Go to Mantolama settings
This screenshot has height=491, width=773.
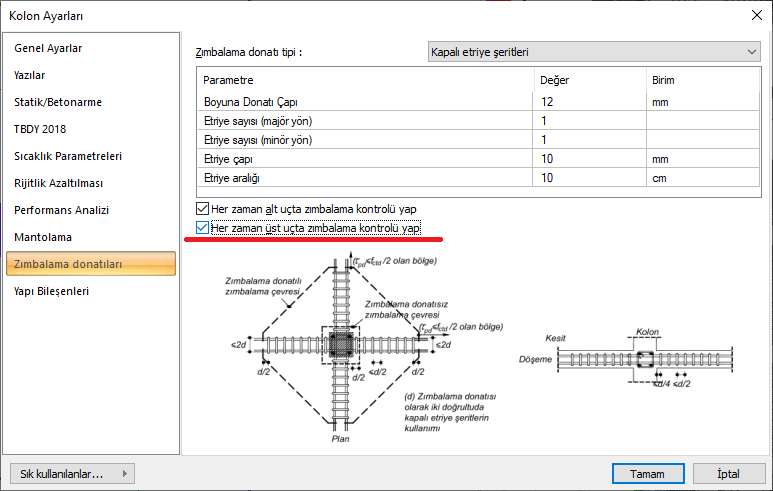43,237
